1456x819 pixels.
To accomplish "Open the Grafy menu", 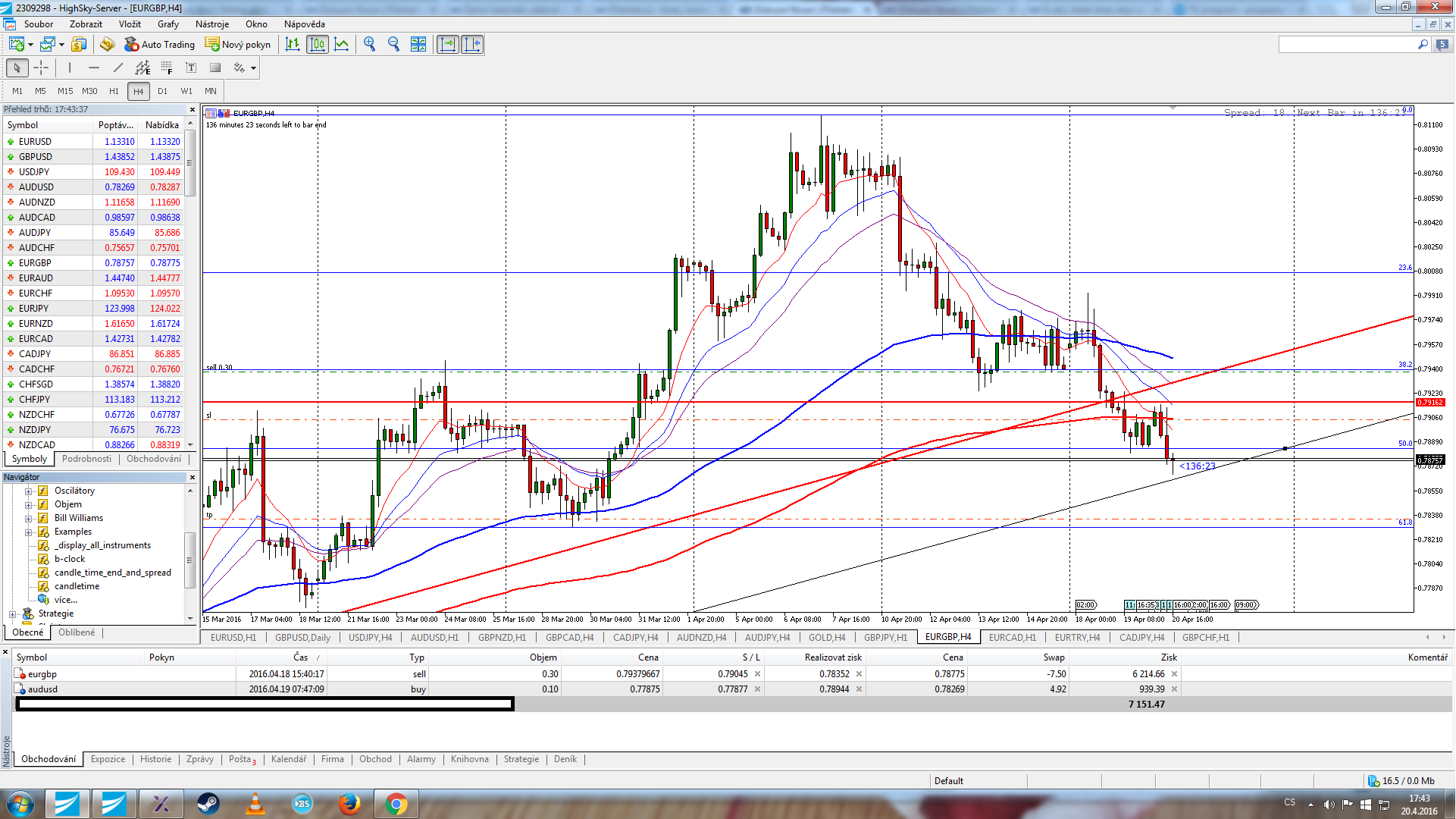I will click(168, 24).
